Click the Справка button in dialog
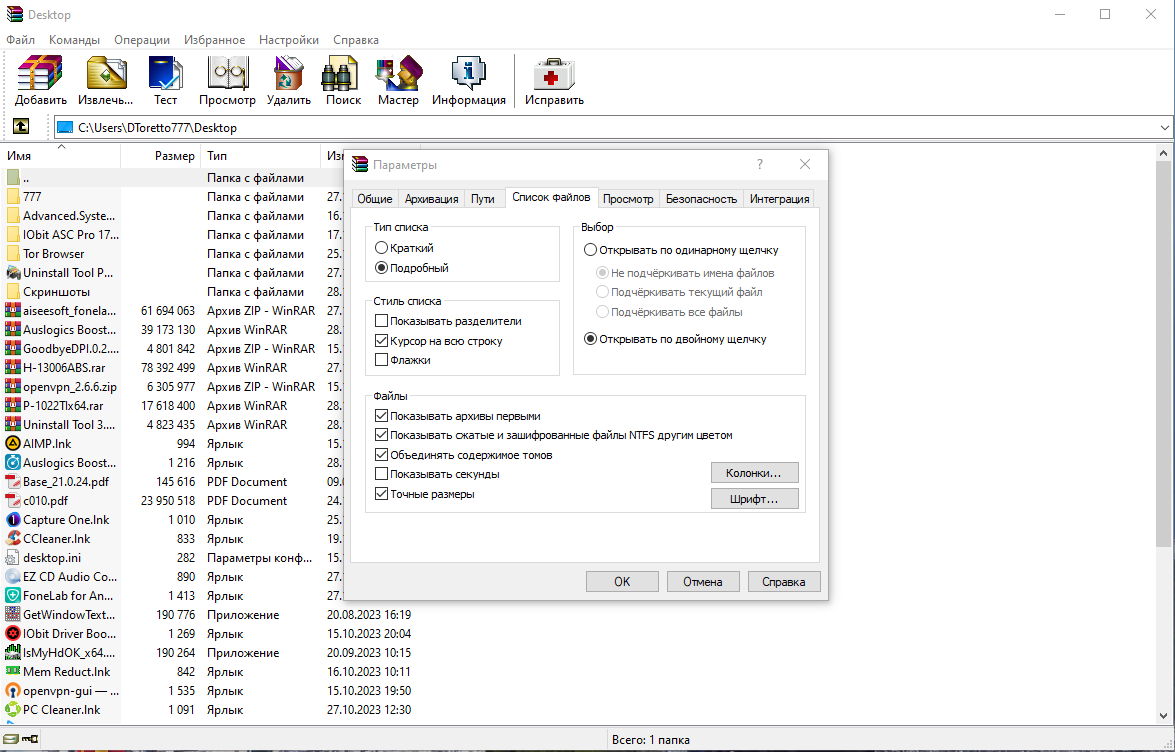The width and height of the screenshot is (1175, 752). [784, 581]
